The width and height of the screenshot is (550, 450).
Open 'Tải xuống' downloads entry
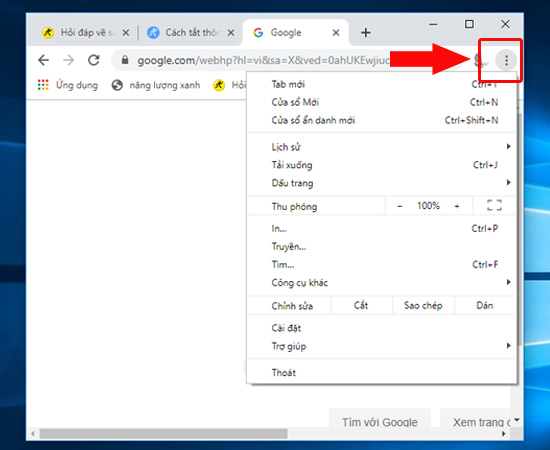tap(382, 165)
